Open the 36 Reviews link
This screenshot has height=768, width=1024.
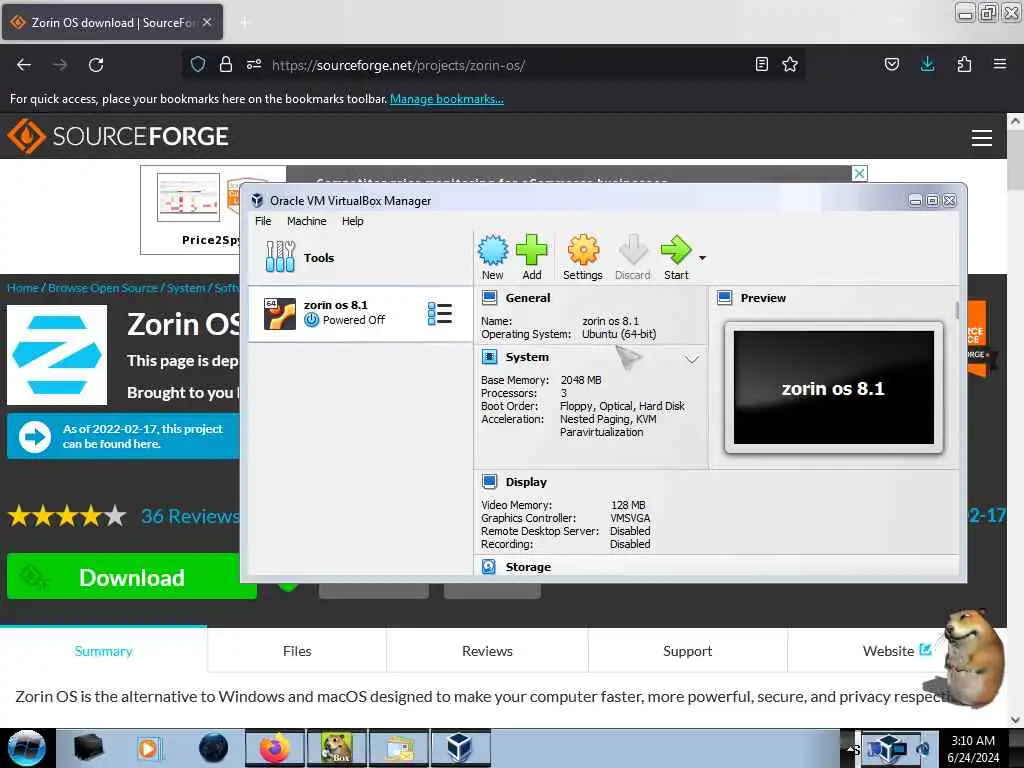191,516
